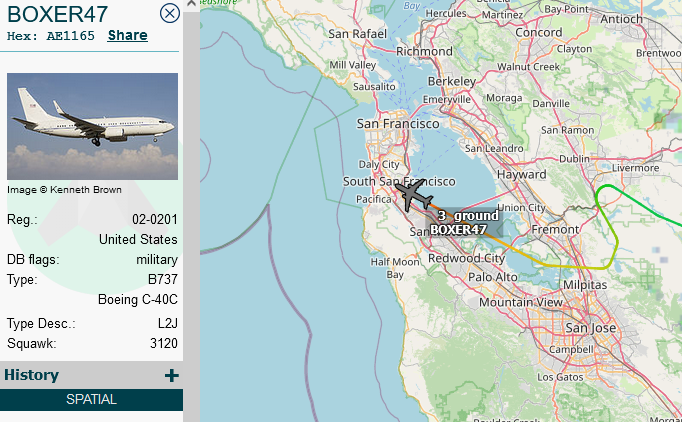This screenshot has width=682, height=422.
Task: Click the L2J type description value
Action: click(168, 323)
